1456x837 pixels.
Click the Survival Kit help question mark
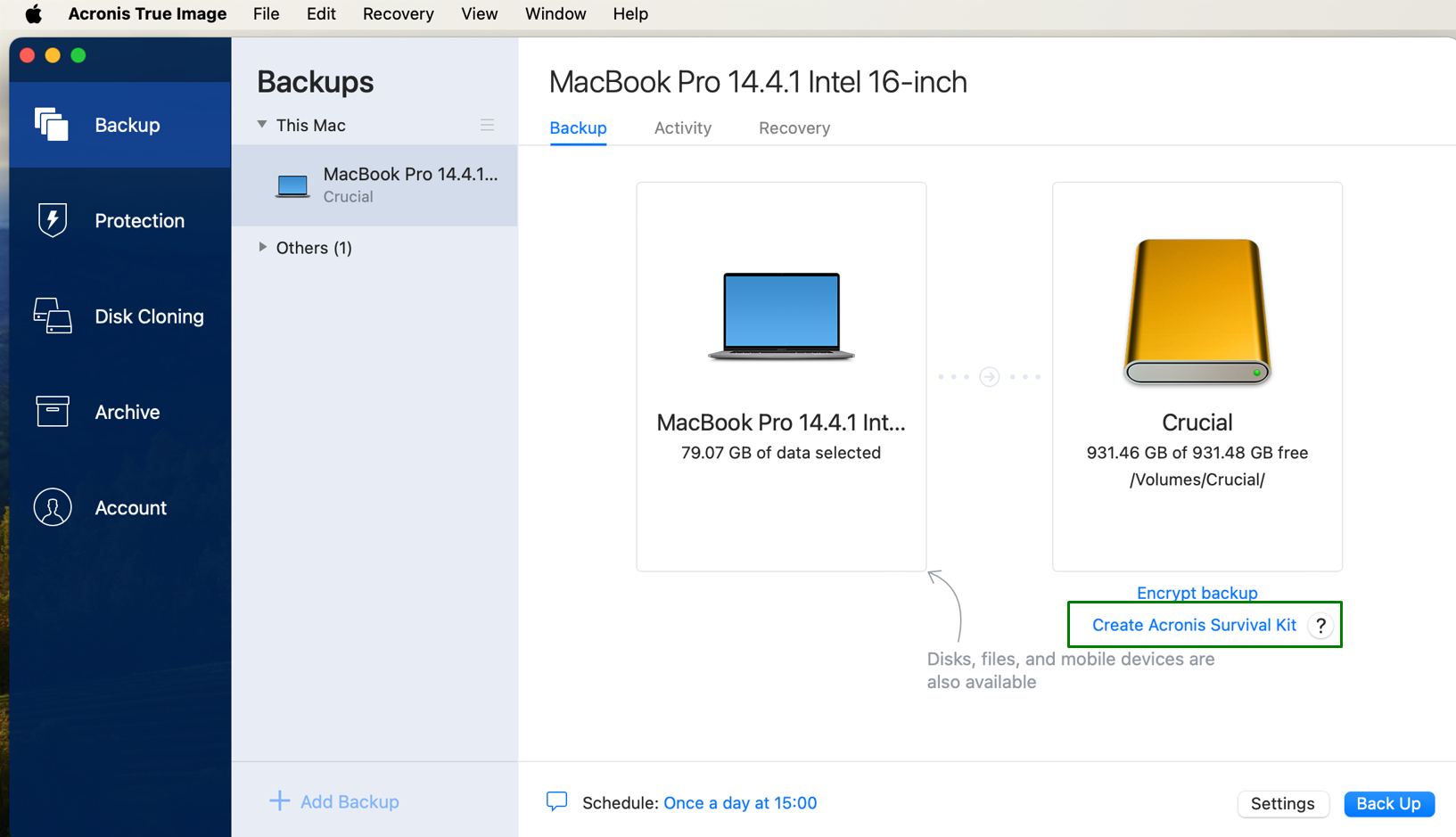pos(1320,626)
